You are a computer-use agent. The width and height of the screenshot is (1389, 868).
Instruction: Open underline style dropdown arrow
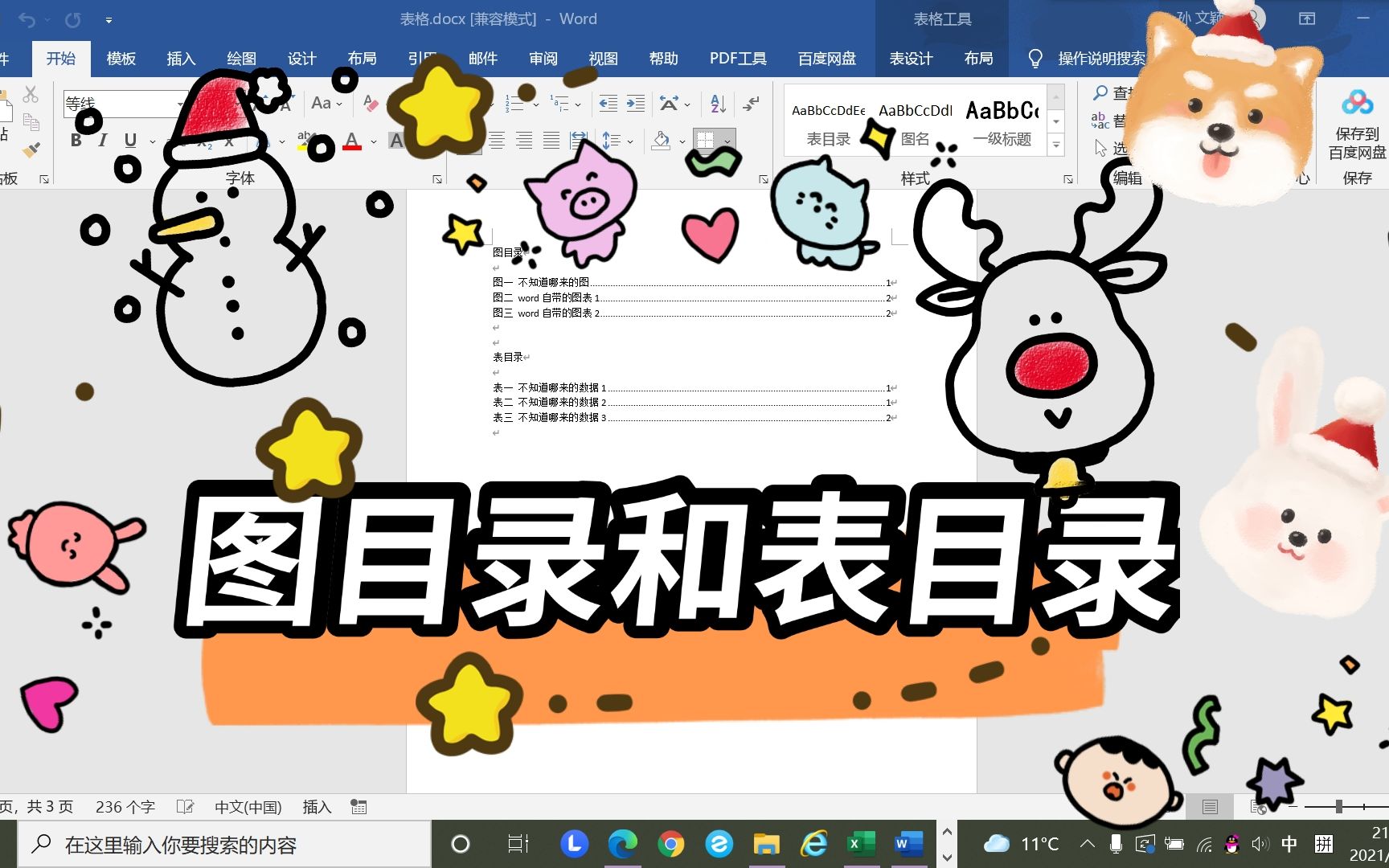pyautogui.click(x=152, y=141)
